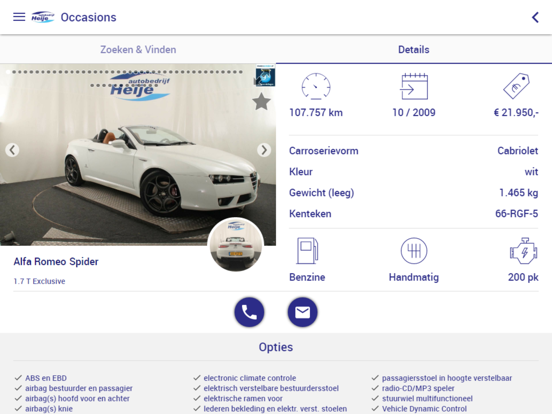The image size is (552, 414).
Task: Click the Kleur label
Action: (301, 172)
